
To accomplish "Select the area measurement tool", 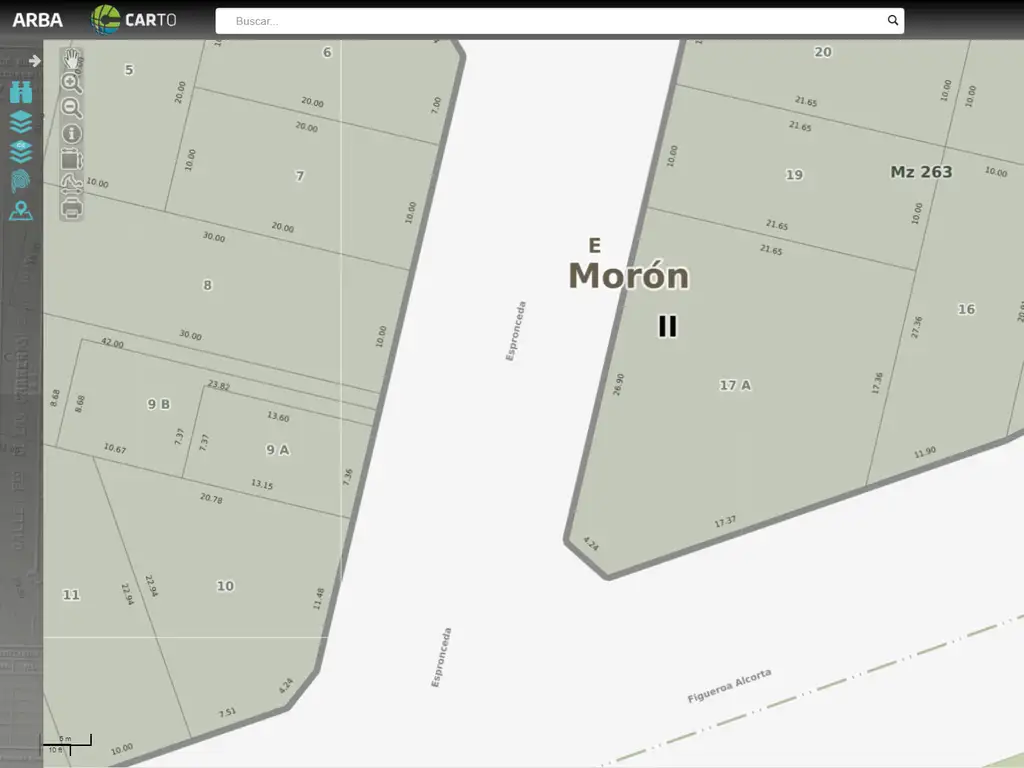I will coord(71,158).
